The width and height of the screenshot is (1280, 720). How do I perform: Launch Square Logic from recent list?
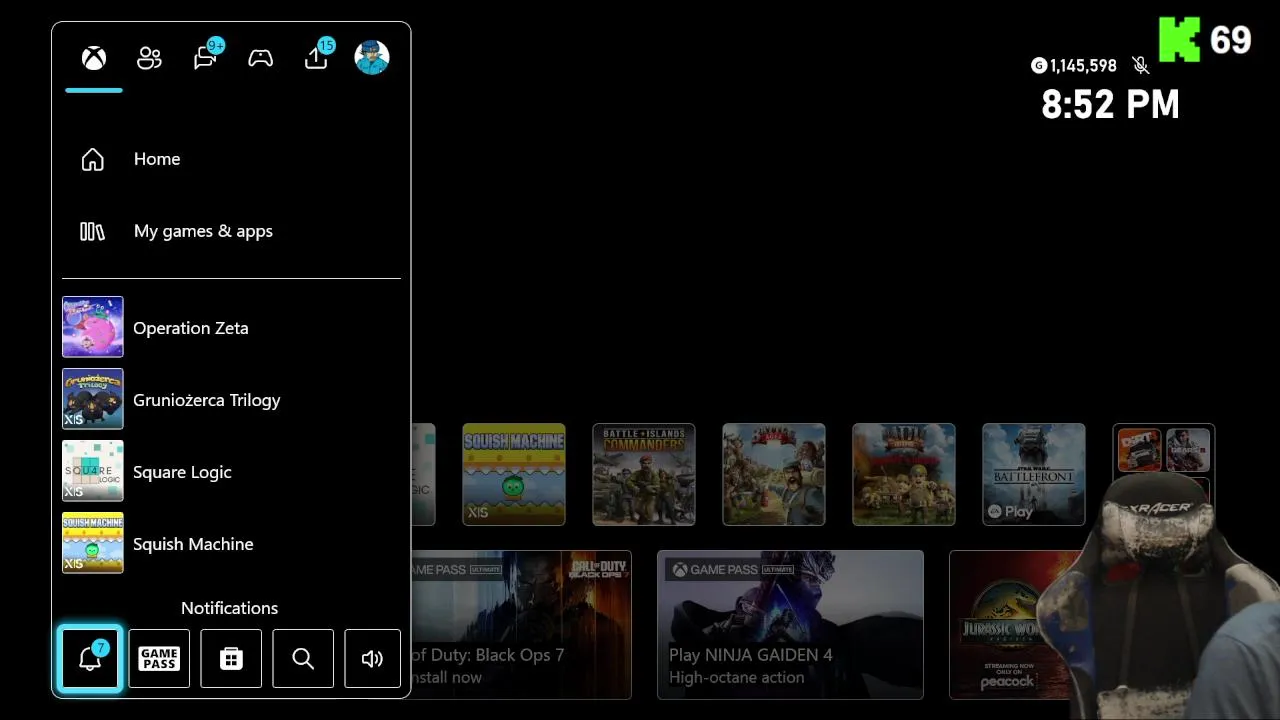[x=231, y=471]
